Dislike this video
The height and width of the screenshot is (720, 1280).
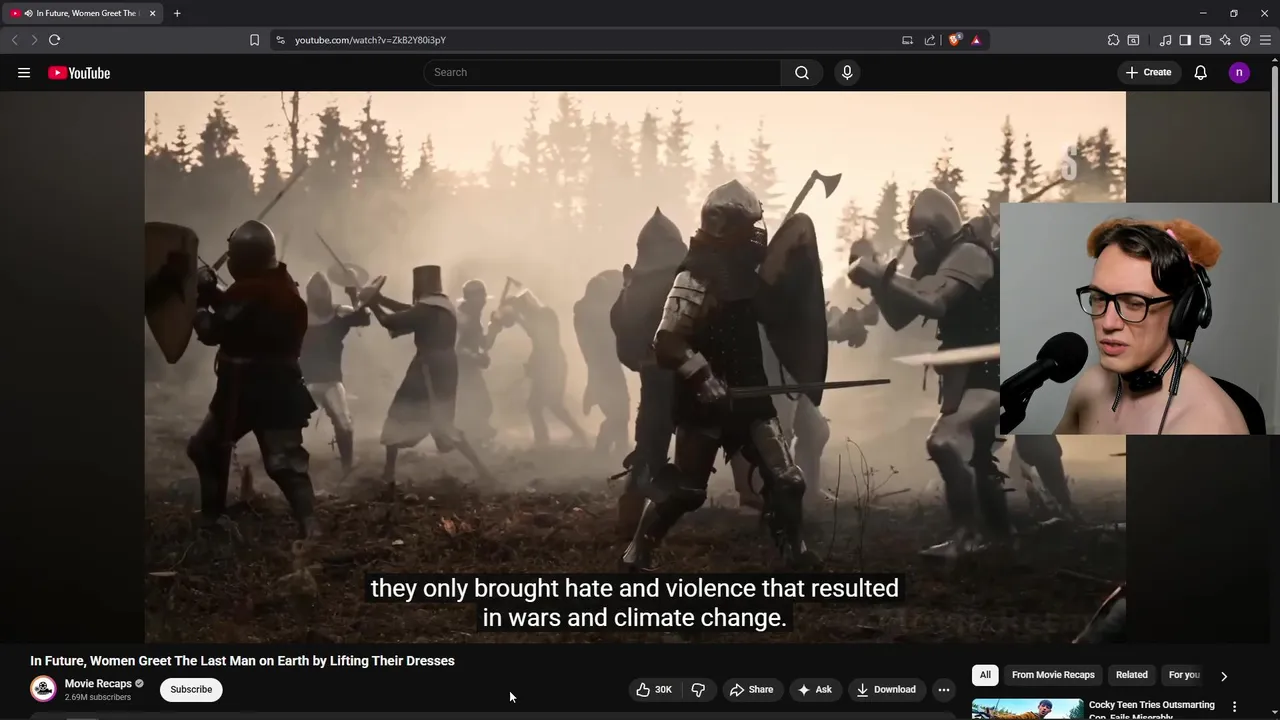coord(698,689)
